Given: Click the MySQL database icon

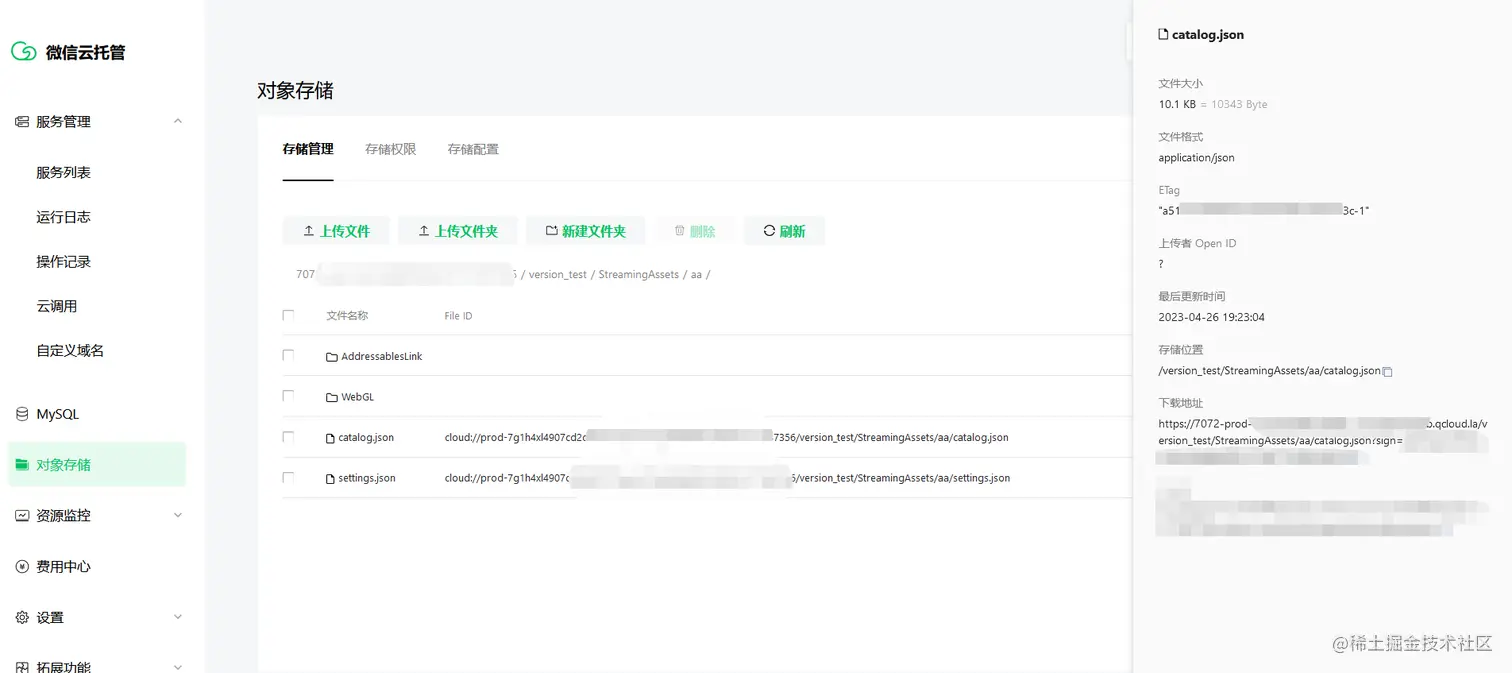Looking at the screenshot, I should click(22, 414).
